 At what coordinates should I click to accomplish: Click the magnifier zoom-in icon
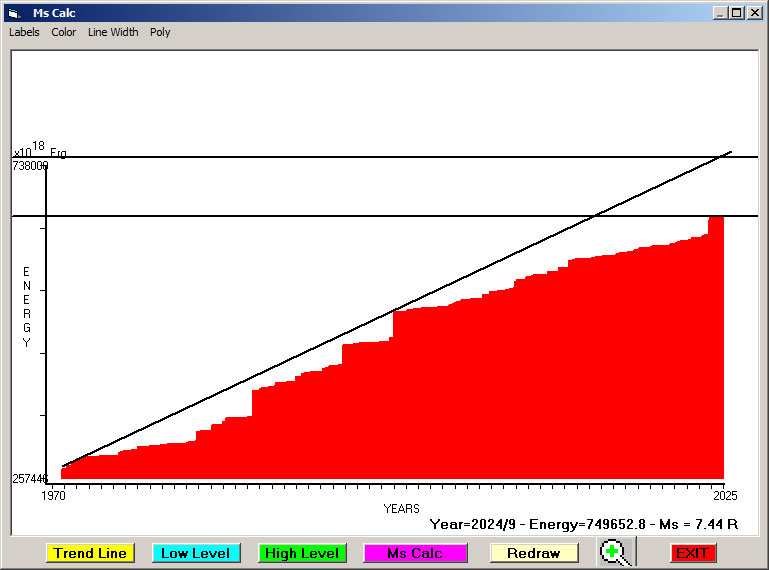click(x=617, y=552)
